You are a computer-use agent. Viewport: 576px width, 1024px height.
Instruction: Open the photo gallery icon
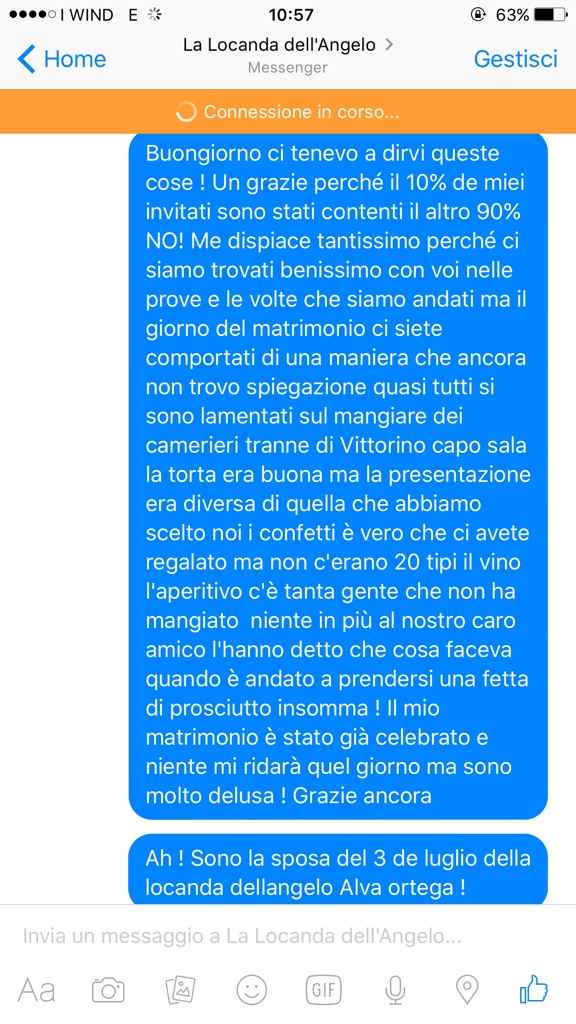point(180,990)
